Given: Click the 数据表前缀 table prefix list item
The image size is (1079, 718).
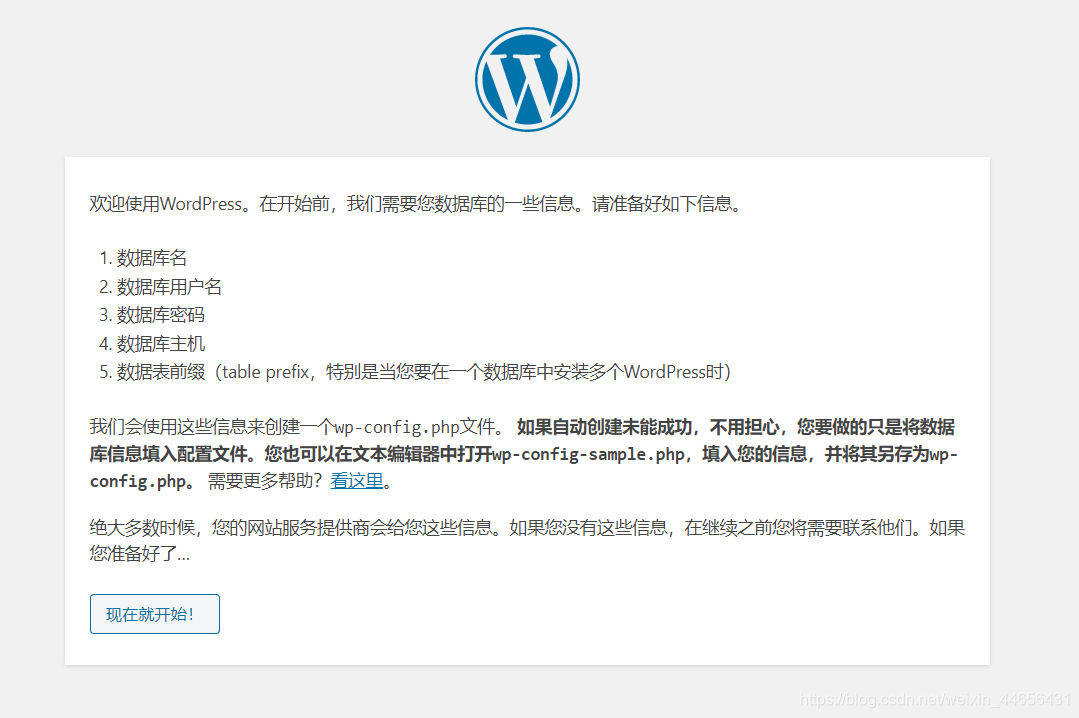Looking at the screenshot, I should pyautogui.click(x=423, y=372).
